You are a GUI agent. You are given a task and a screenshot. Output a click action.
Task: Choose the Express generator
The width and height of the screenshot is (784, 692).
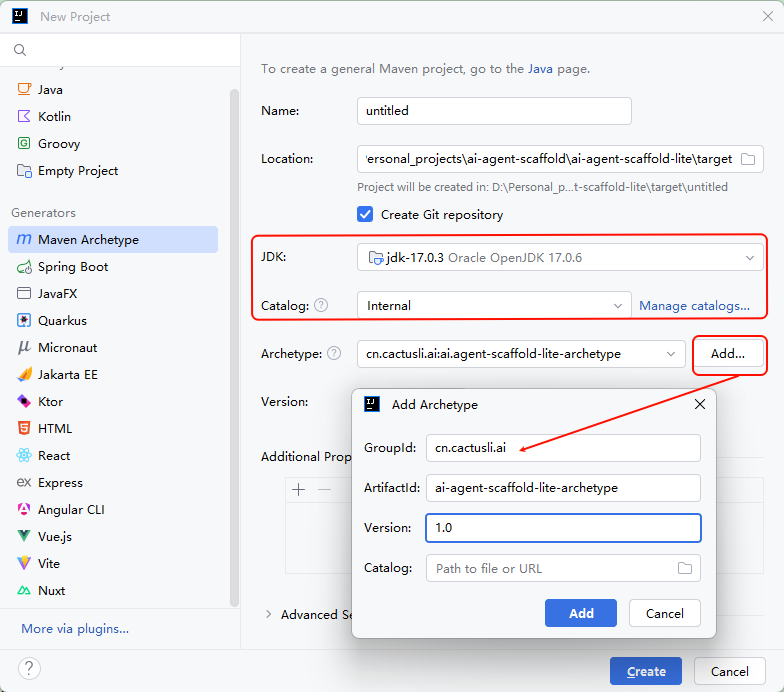[113, 482]
